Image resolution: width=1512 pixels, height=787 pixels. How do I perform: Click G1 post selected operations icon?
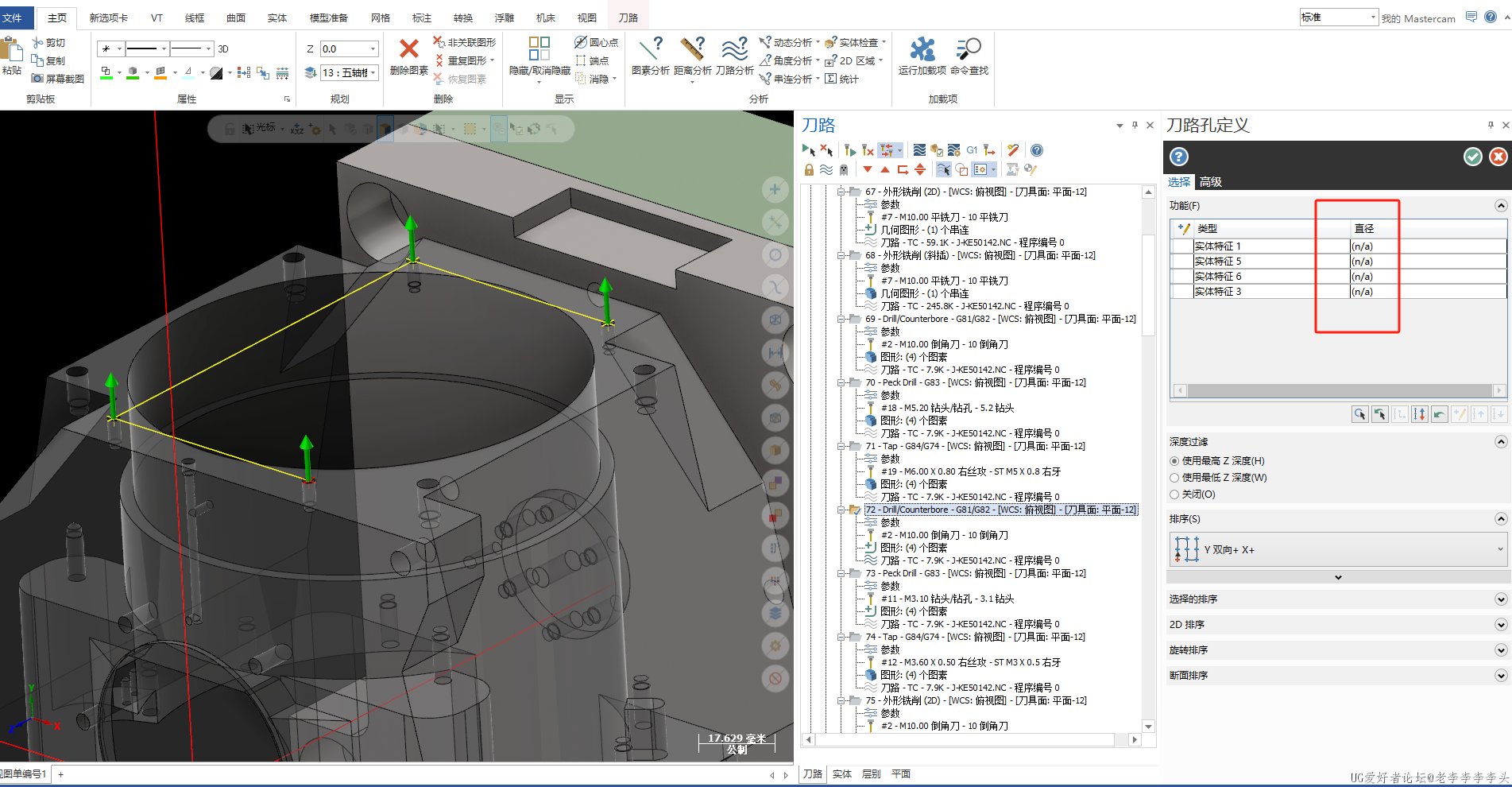972,149
